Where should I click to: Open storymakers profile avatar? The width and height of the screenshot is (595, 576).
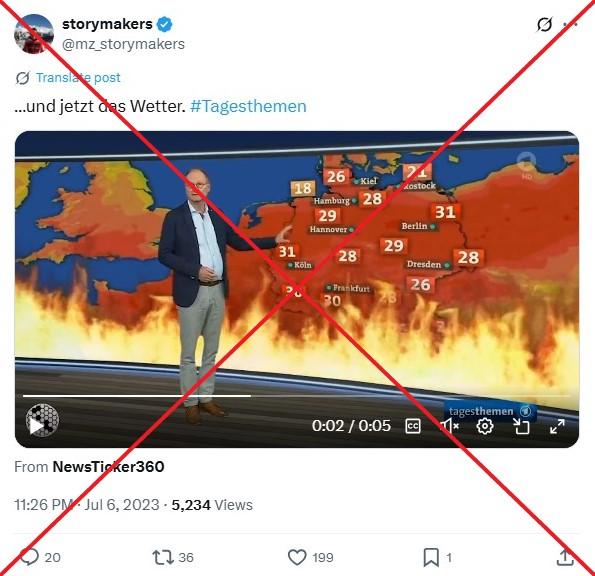pos(34,34)
